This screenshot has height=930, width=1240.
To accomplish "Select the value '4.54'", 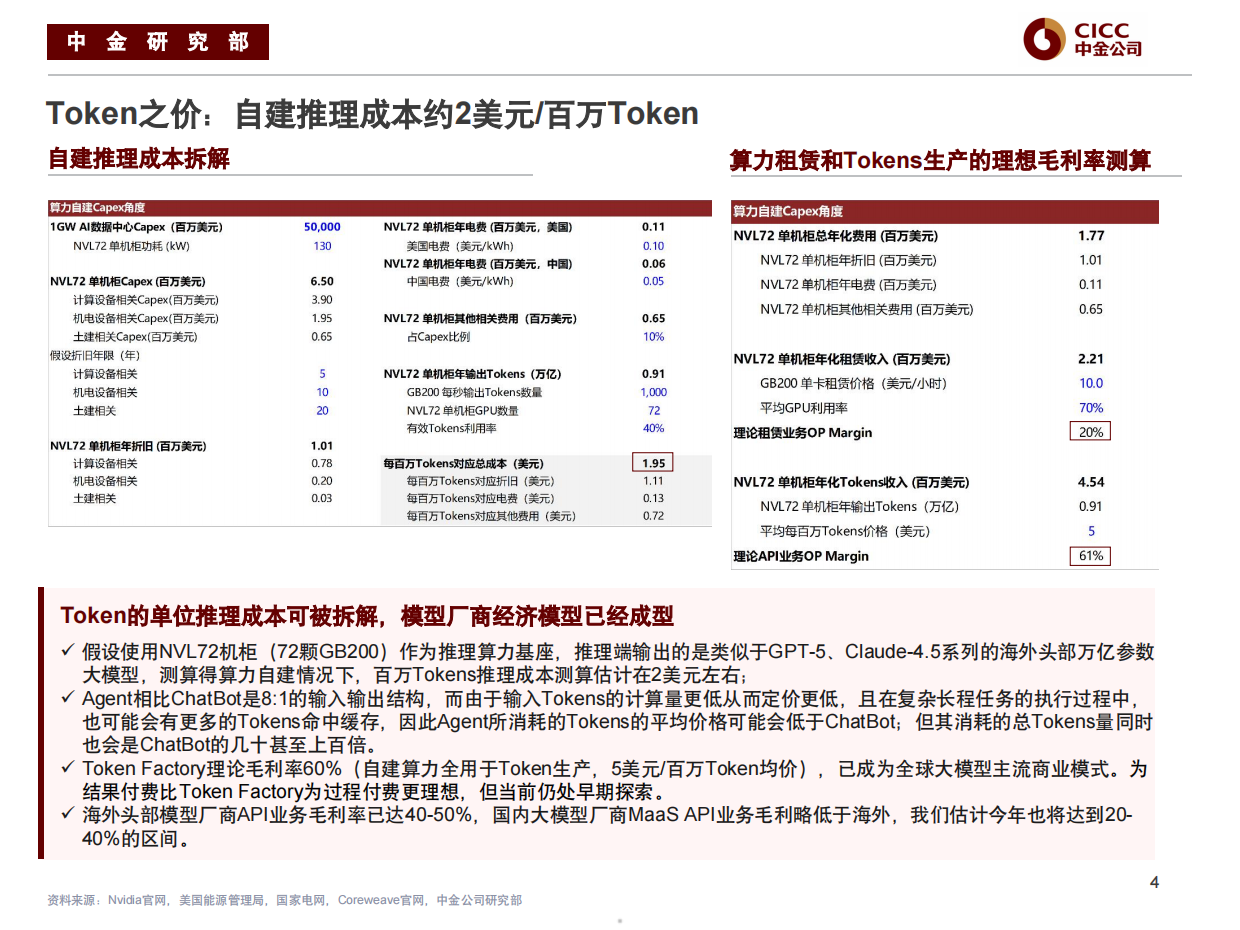I will (x=1091, y=482).
